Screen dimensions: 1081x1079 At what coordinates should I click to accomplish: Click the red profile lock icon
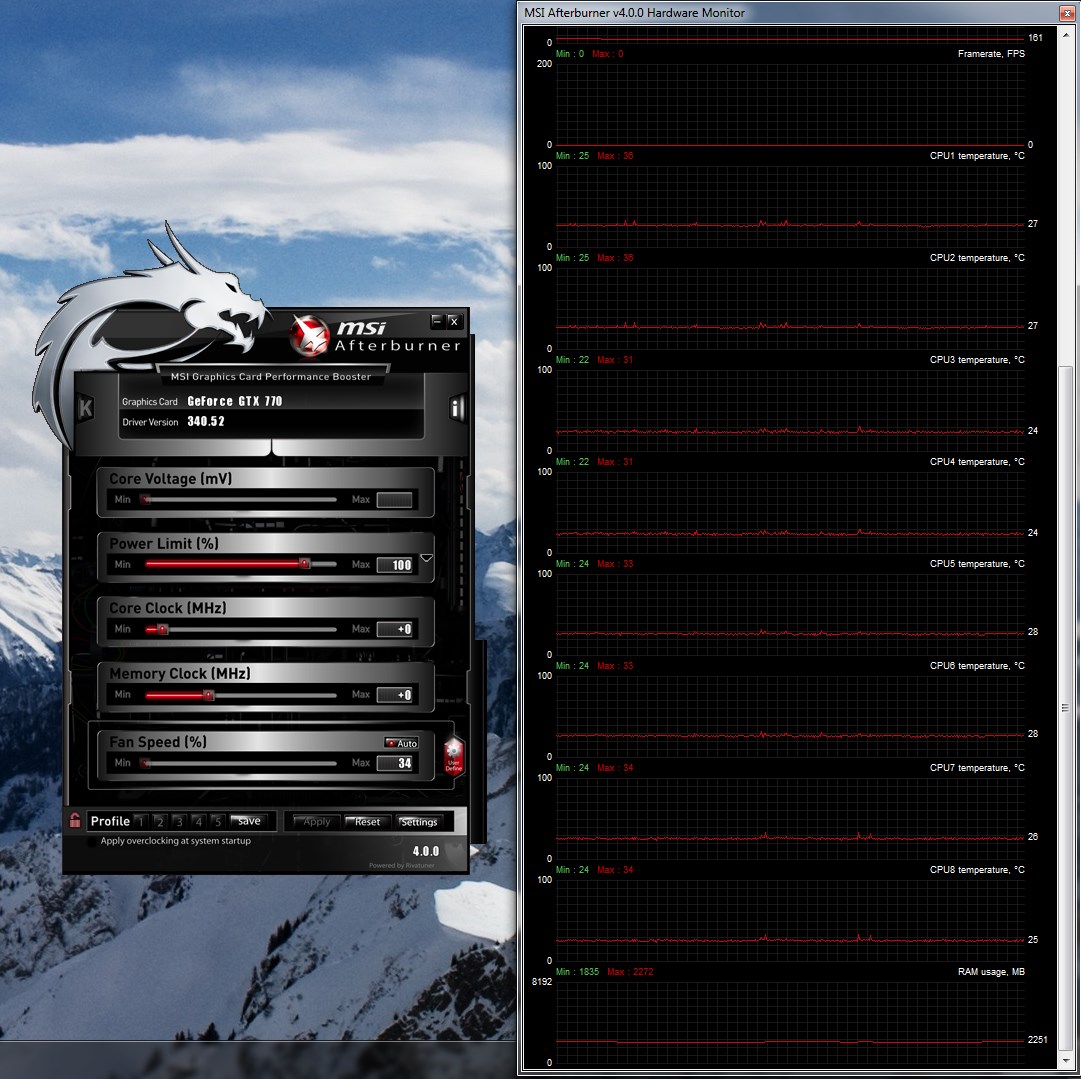point(75,820)
